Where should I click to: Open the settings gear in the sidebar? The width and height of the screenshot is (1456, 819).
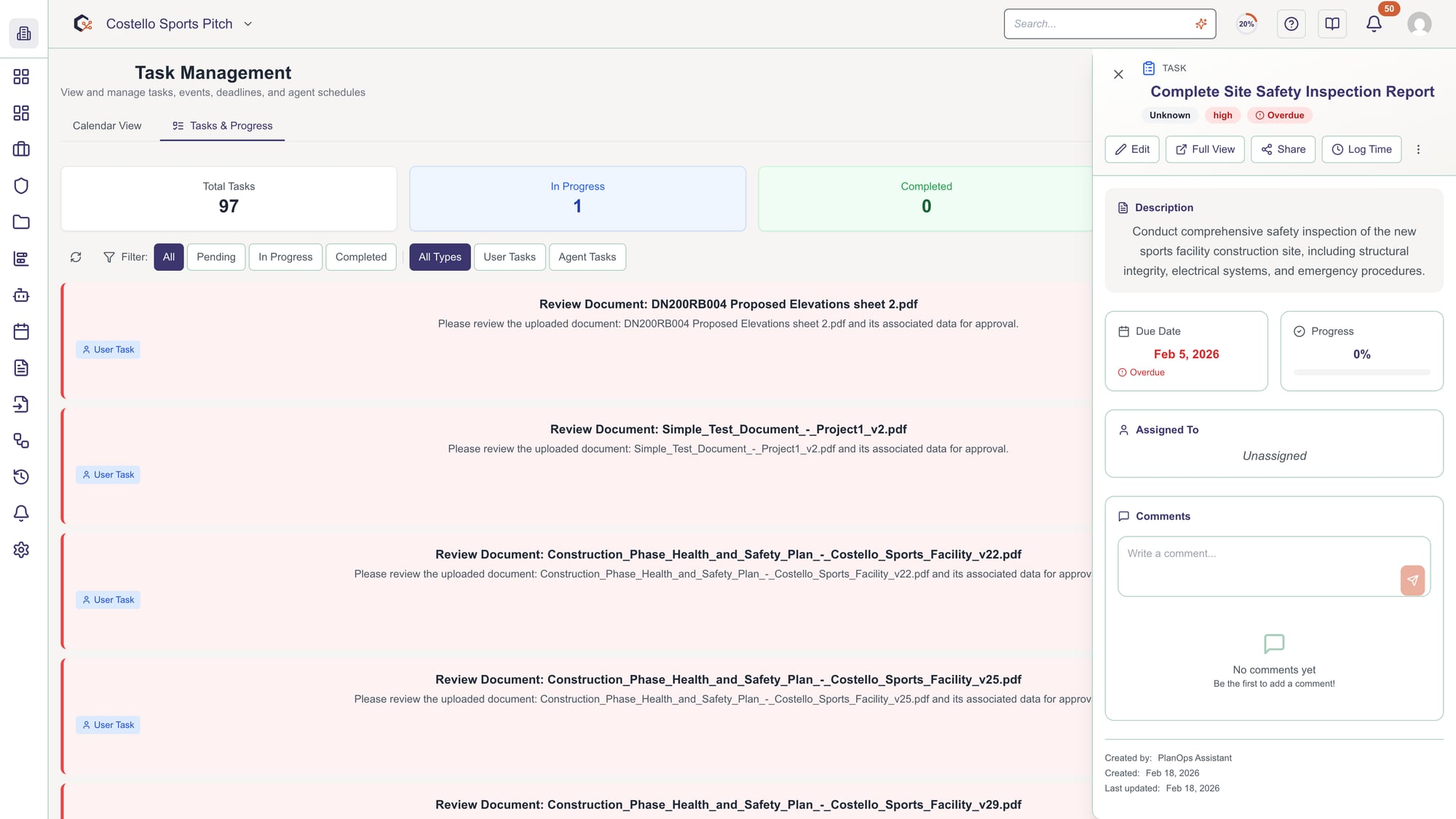tap(21, 550)
